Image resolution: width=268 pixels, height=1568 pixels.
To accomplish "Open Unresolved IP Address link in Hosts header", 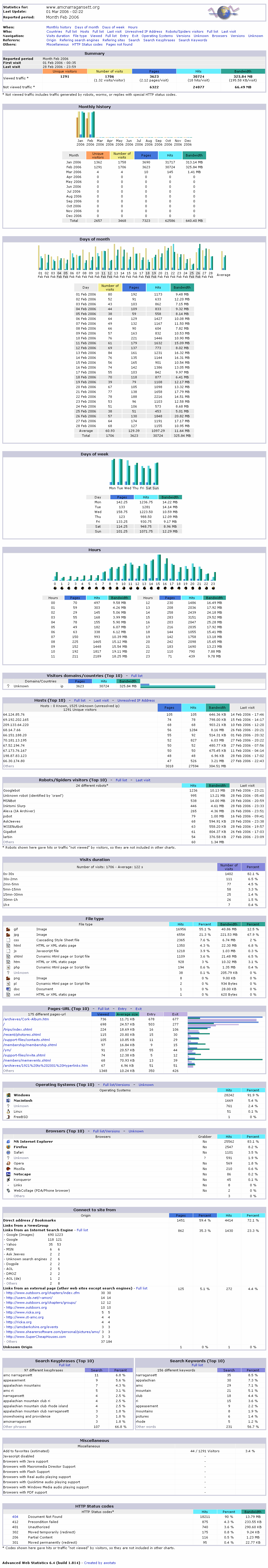I will 136,700.
